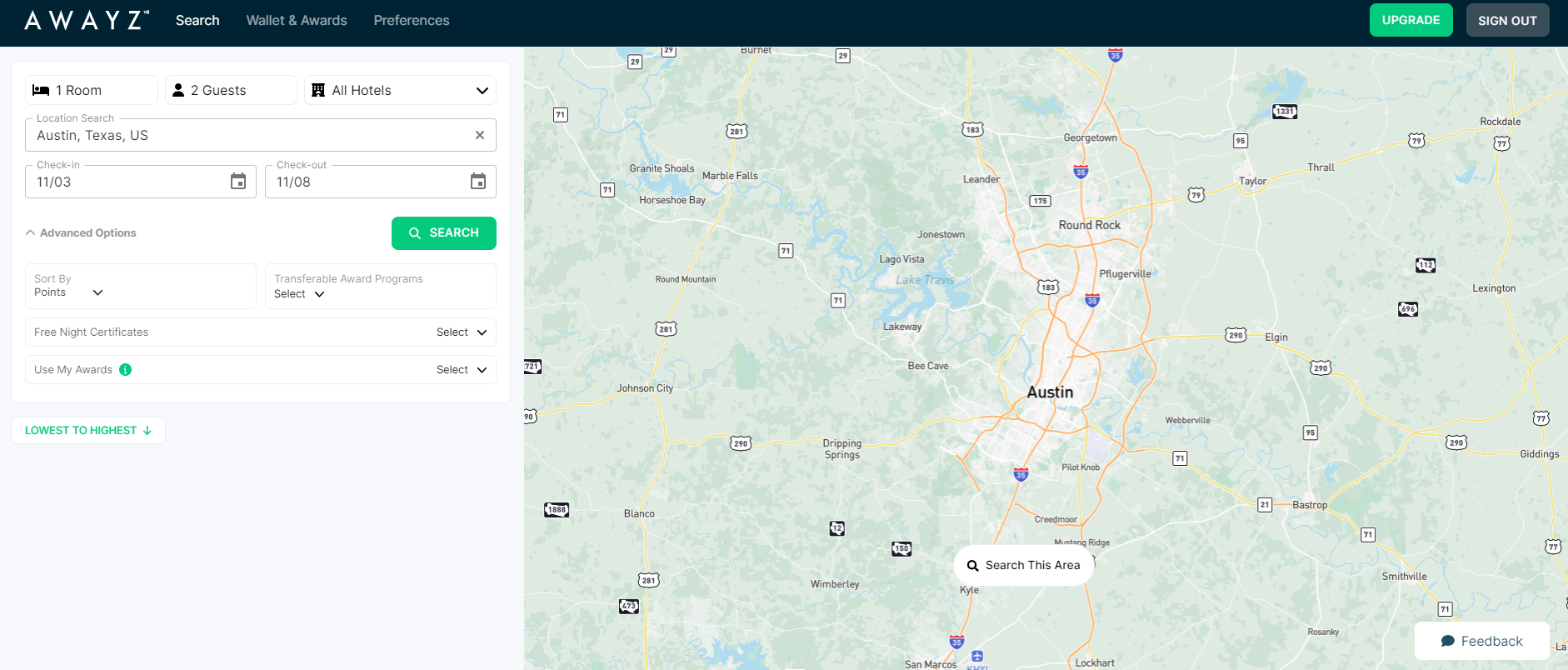Click the San Marcos hospital marker on map
1568x670 pixels.
(x=977, y=656)
